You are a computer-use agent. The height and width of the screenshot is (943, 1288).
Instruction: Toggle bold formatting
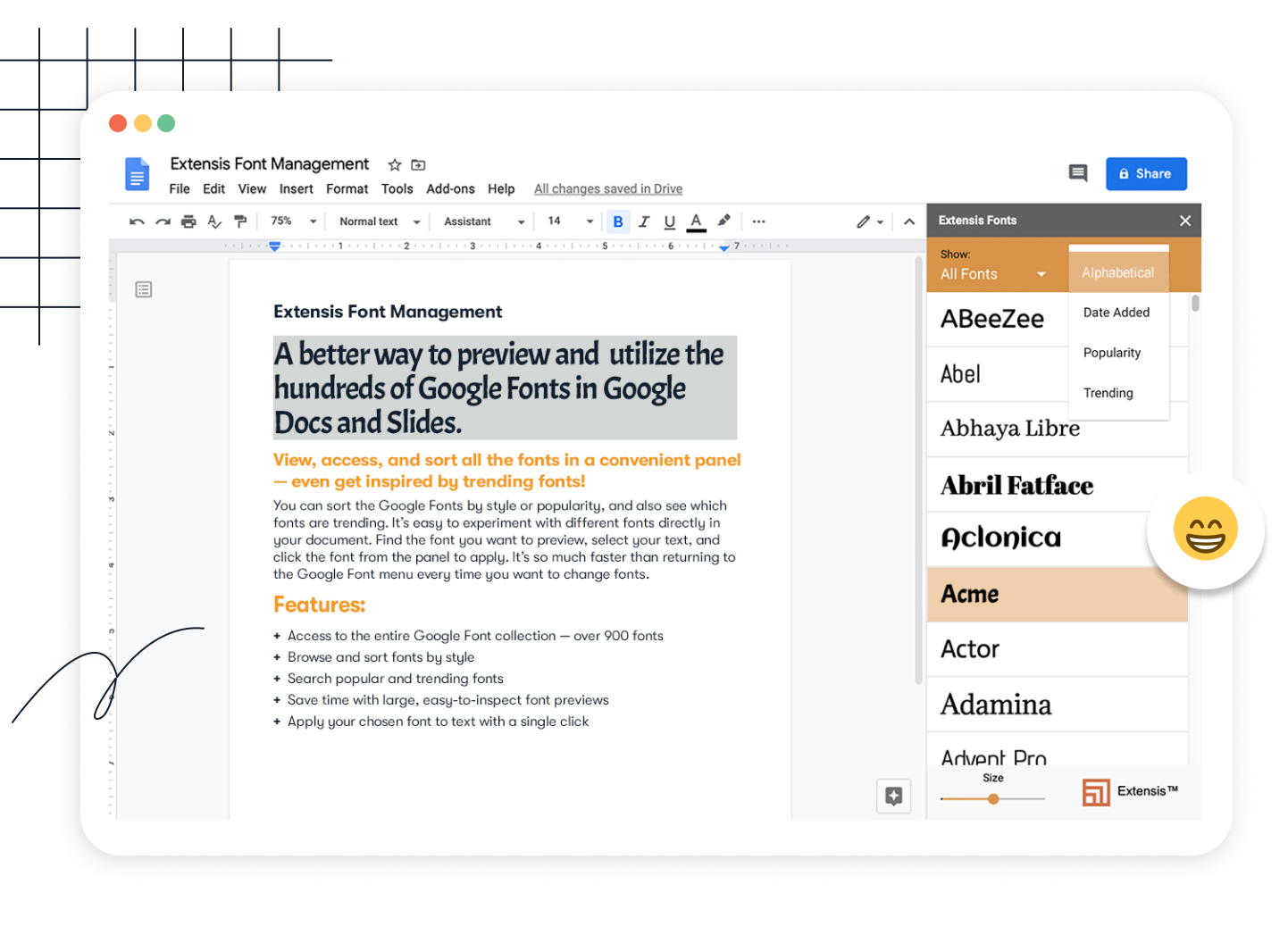pos(618,221)
